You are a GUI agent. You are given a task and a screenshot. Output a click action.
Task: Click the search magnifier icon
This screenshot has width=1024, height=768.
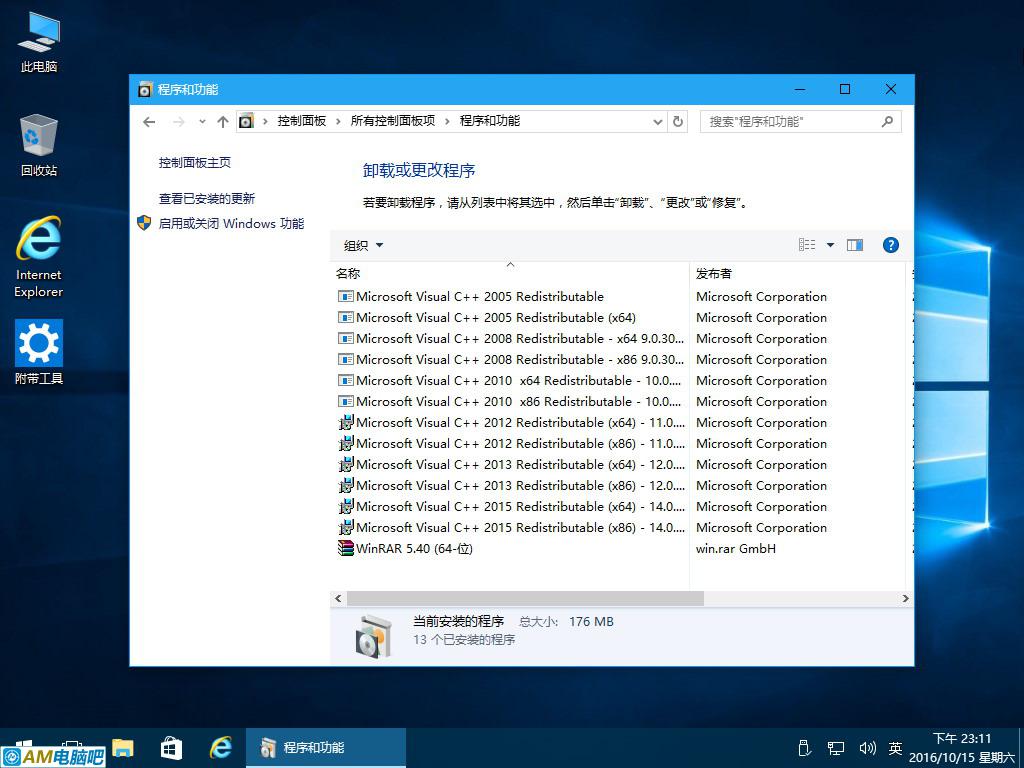coord(887,121)
